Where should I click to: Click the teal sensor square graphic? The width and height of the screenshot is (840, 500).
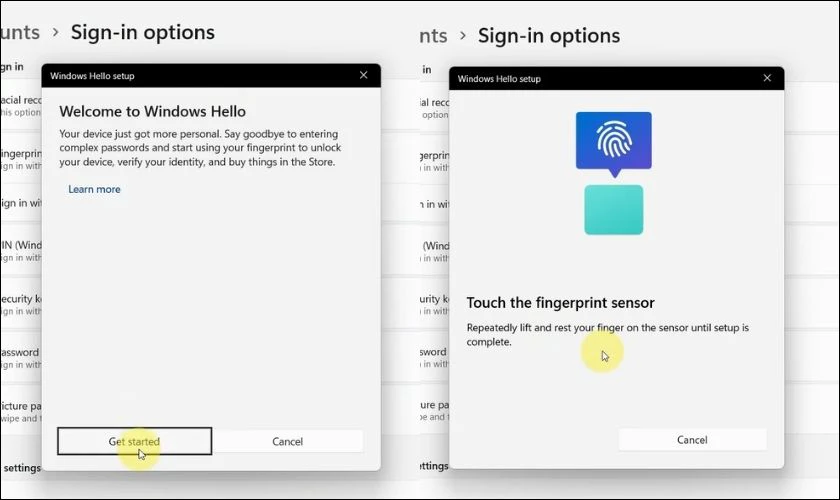coord(614,210)
